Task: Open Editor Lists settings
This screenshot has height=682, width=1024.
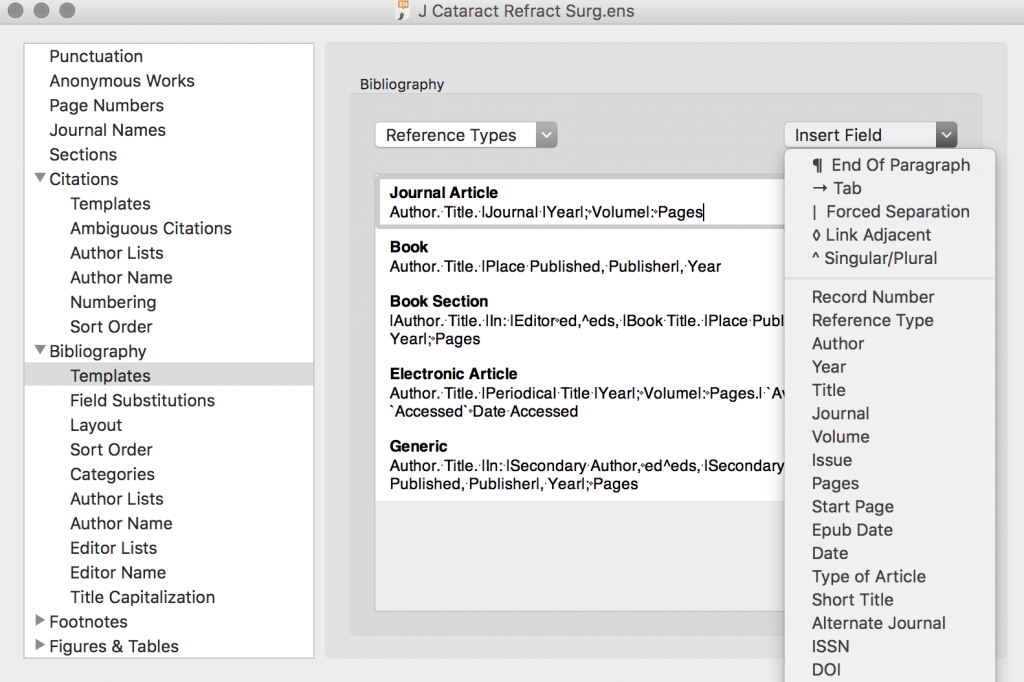Action: (114, 548)
